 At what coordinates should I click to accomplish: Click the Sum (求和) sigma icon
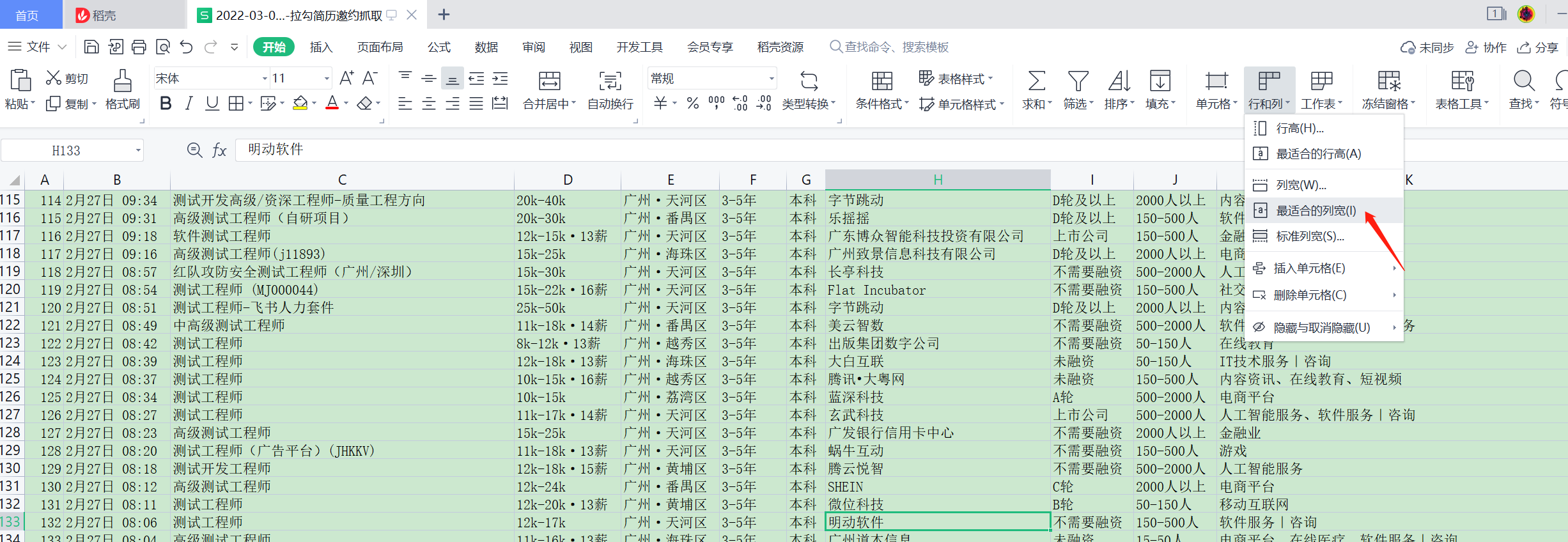tap(1036, 81)
